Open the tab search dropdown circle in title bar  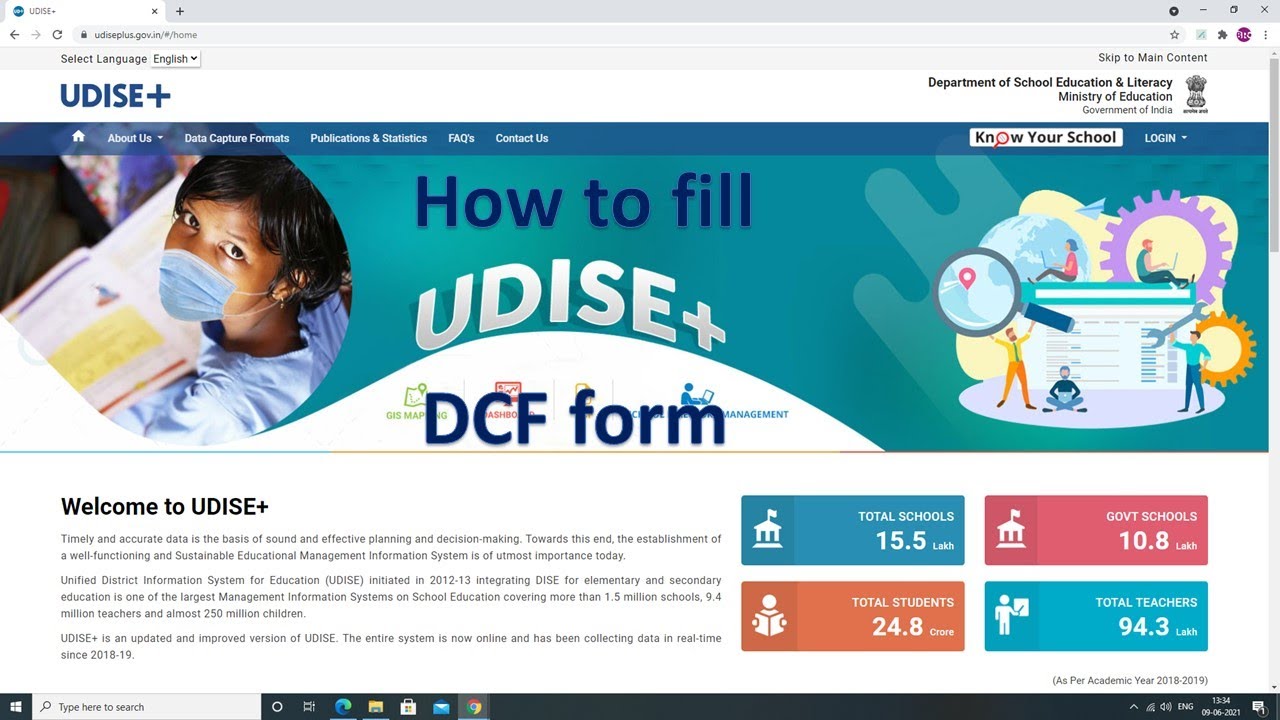coord(1174,11)
